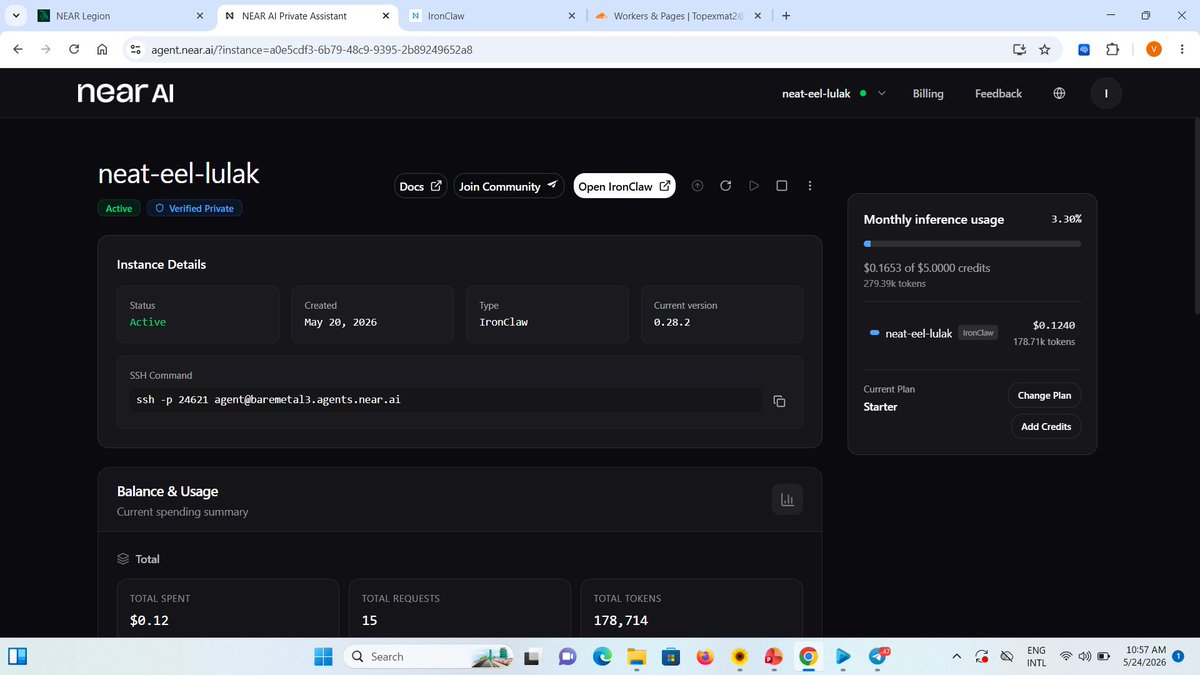
Task: Open the usage chart icon in Balance & Usage
Action: [x=787, y=500]
